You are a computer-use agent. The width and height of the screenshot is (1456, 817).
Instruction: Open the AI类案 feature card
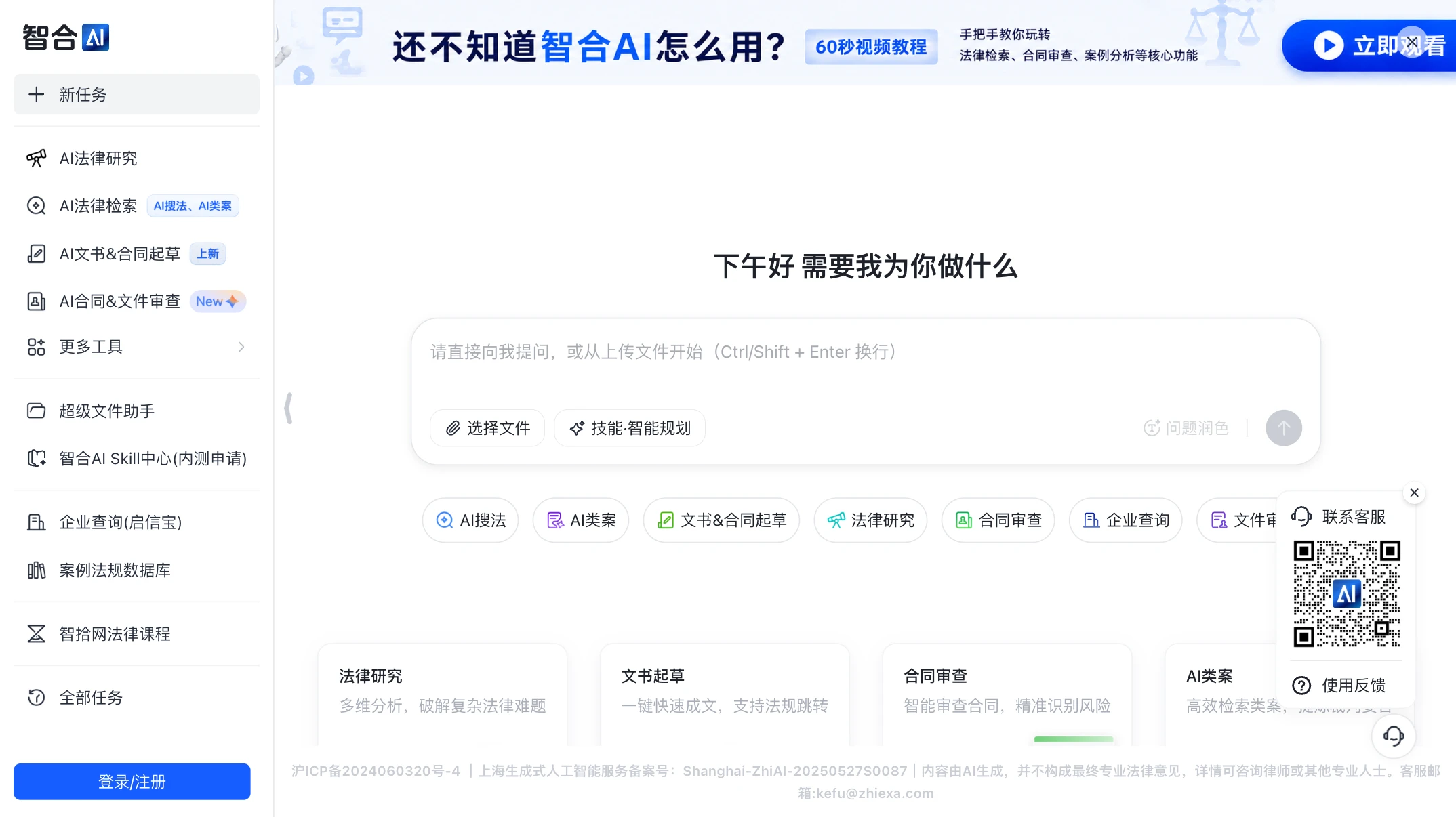click(x=1220, y=694)
